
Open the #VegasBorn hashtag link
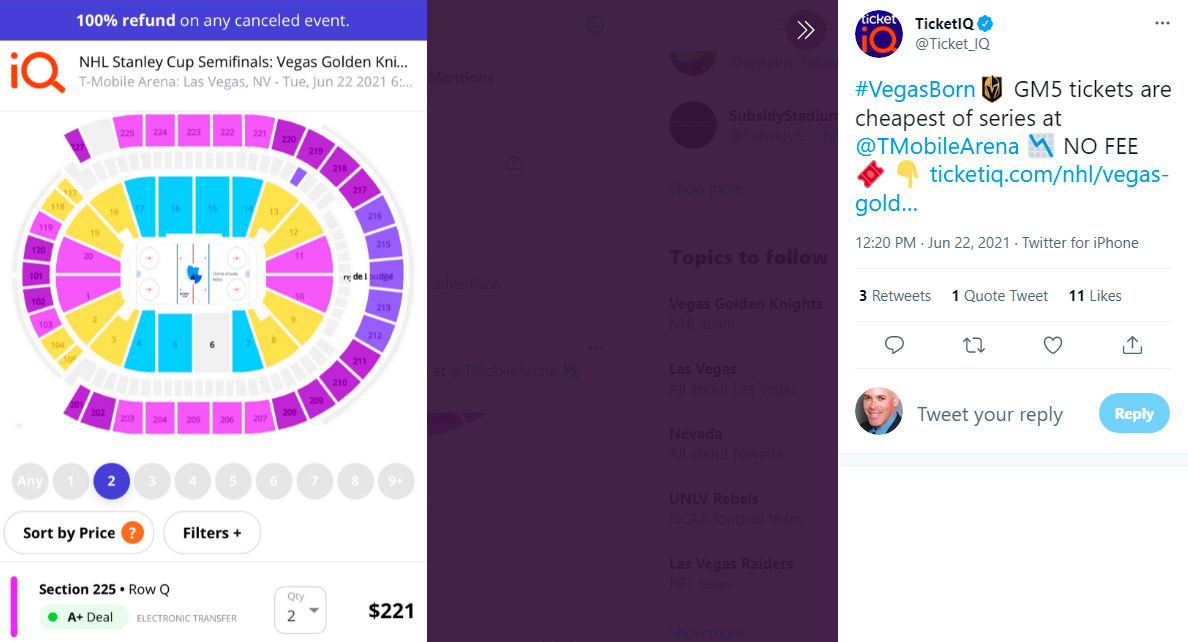pyautogui.click(x=915, y=90)
